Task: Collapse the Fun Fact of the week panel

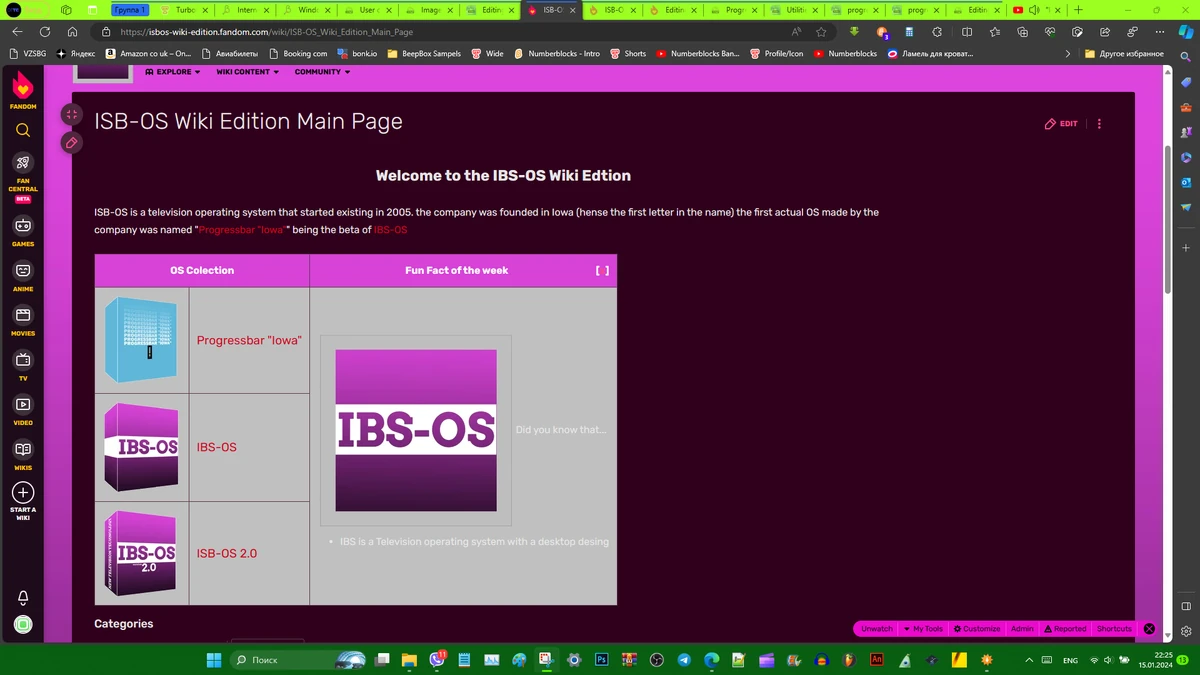Action: click(x=601, y=269)
